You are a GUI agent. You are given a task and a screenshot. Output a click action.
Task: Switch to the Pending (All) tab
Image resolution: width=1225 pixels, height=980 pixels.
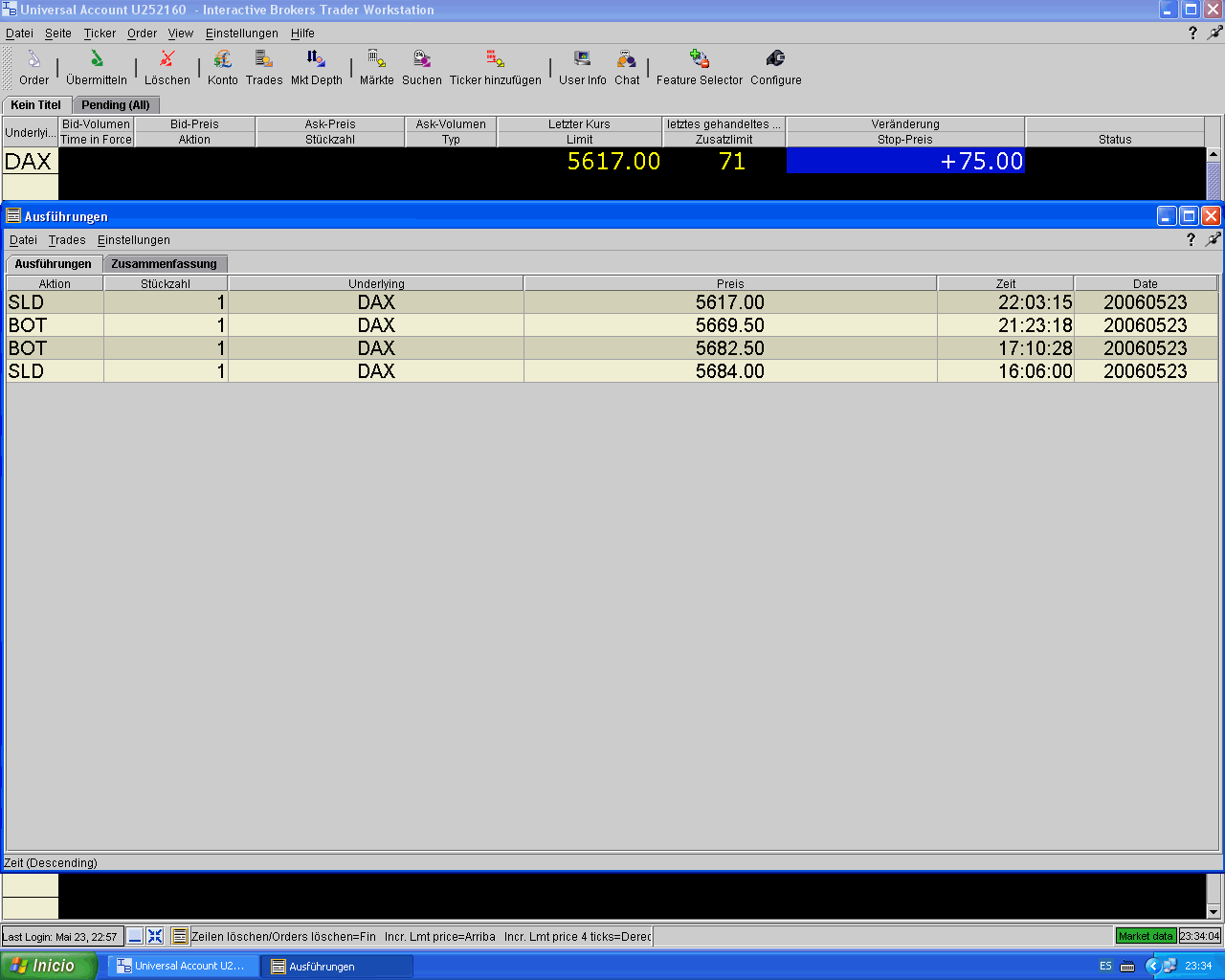pos(116,105)
